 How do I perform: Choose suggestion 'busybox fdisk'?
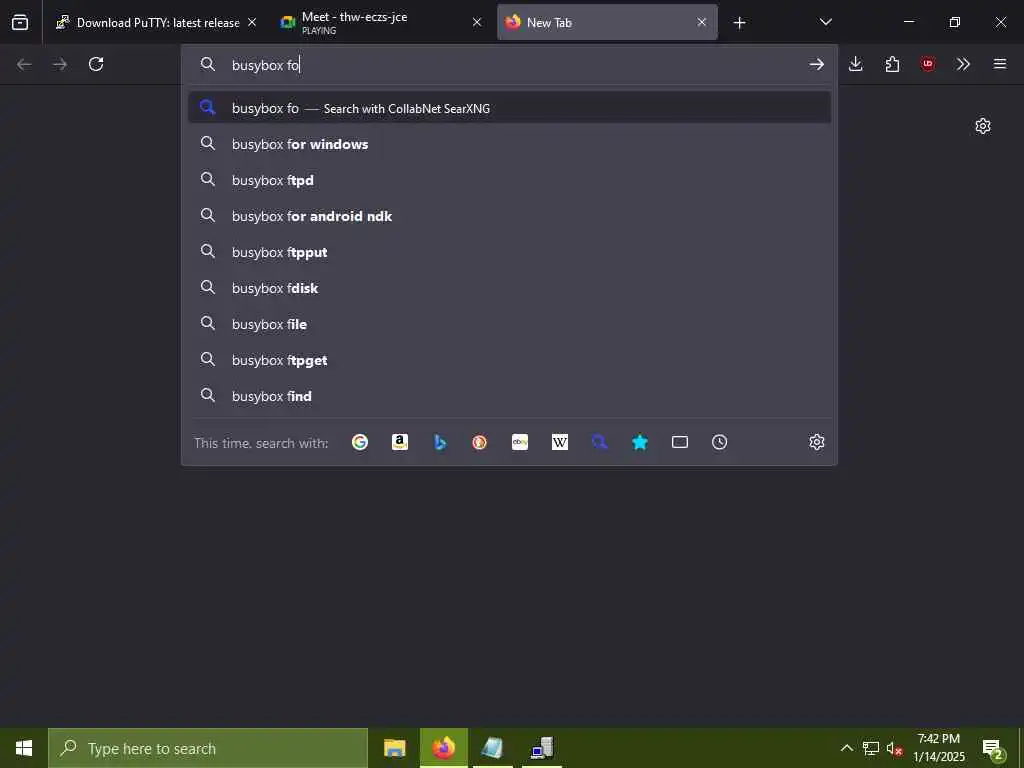pyautogui.click(x=509, y=288)
